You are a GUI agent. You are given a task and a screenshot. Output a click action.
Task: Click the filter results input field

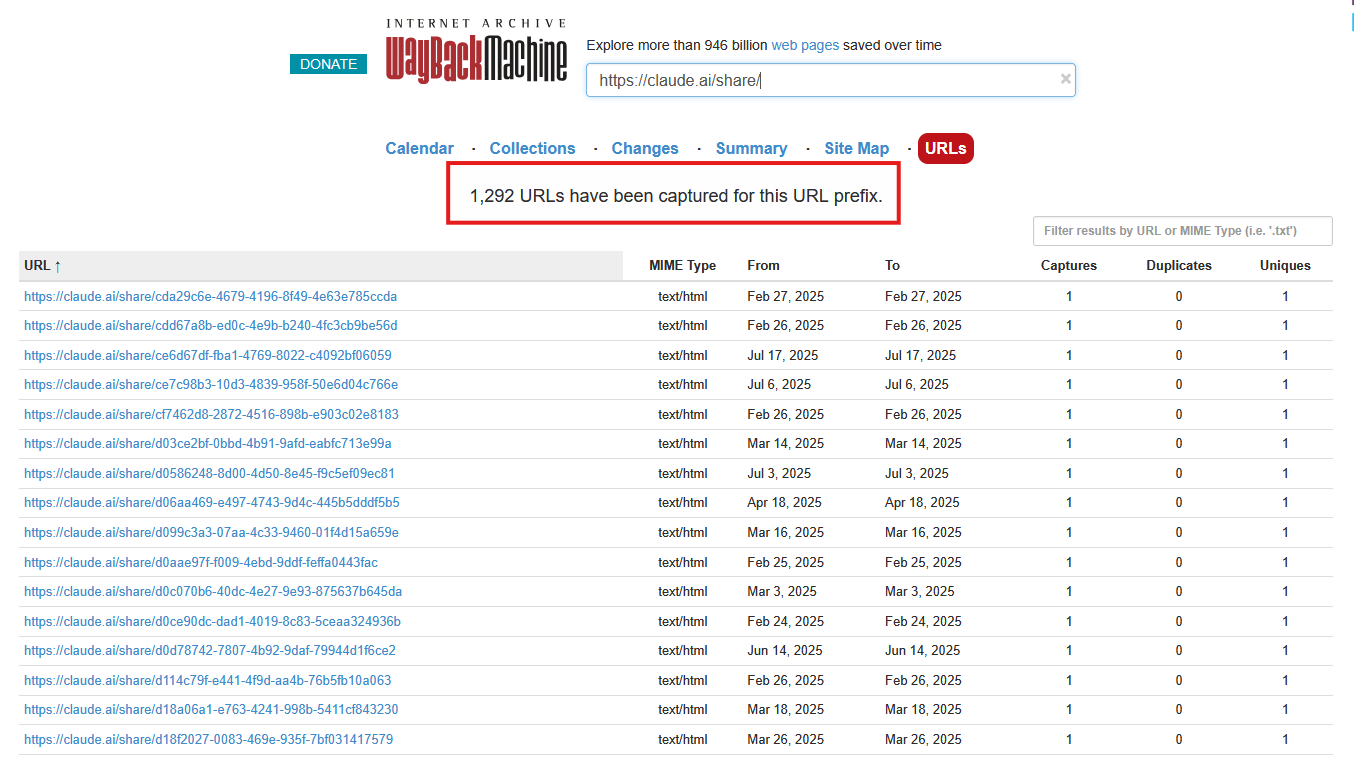1183,231
